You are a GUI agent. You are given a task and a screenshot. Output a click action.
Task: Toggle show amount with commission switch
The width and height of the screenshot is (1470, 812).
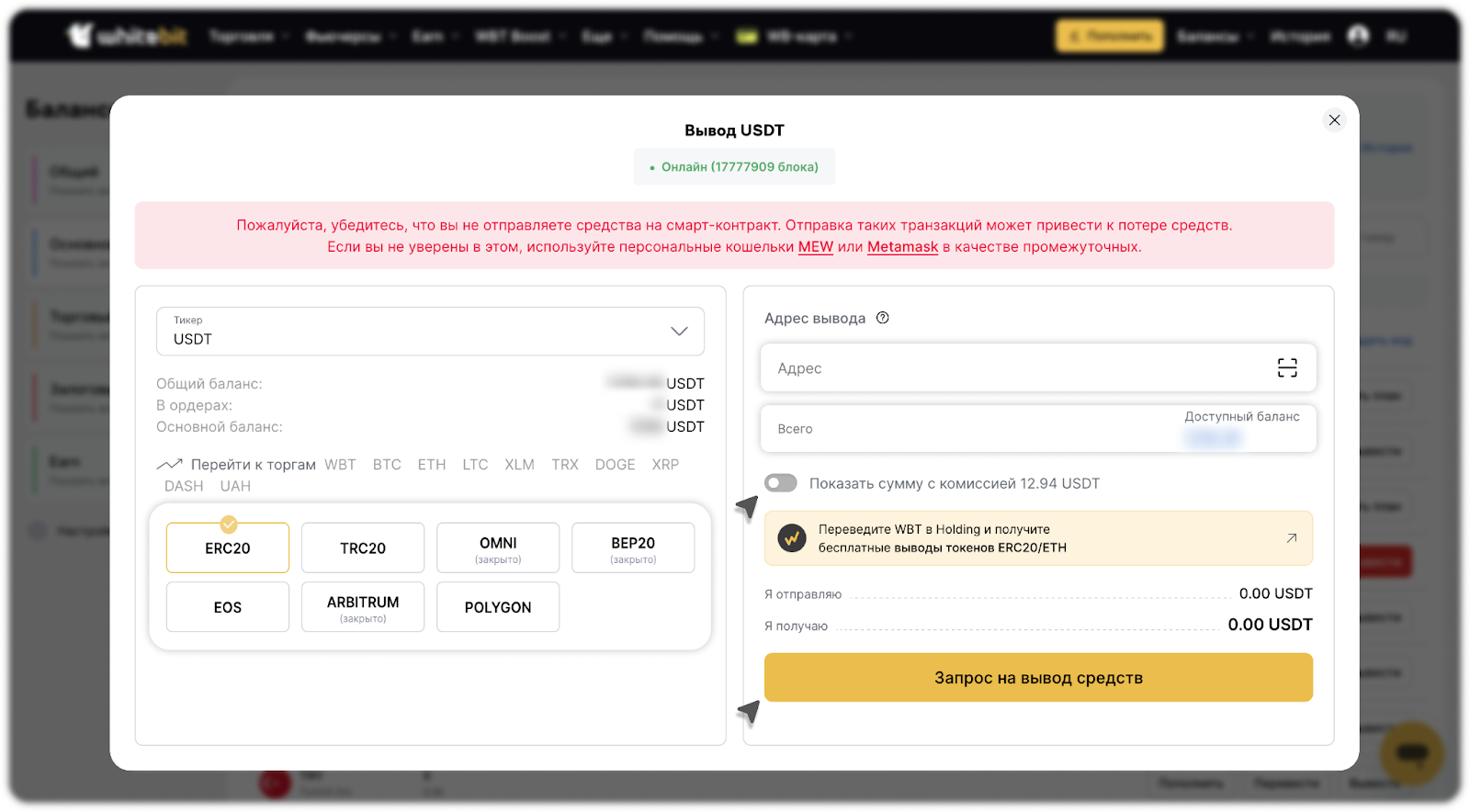pyautogui.click(x=781, y=483)
